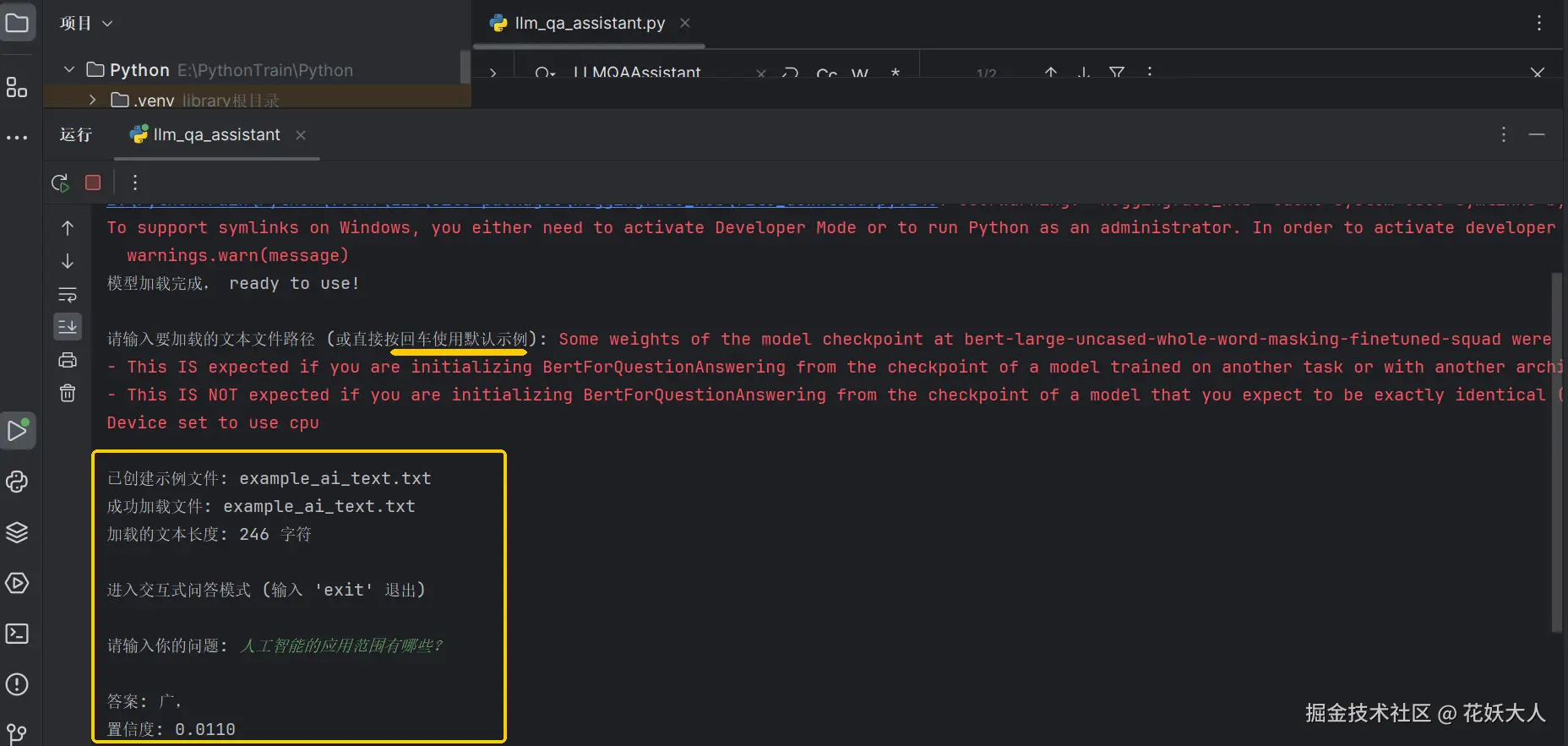Viewport: 1568px width, 746px height.
Task: Click the 'Device set to use cpu' line
Action: pos(213,422)
